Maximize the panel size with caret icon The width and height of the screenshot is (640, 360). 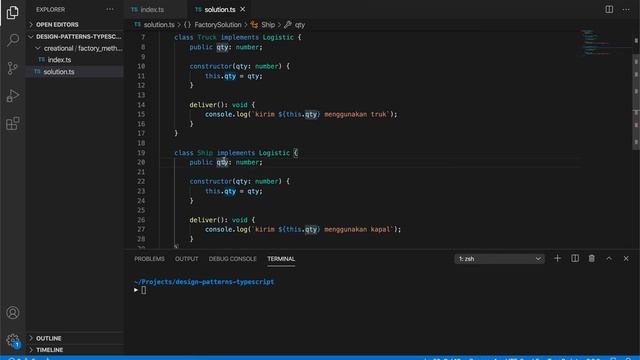[609, 258]
